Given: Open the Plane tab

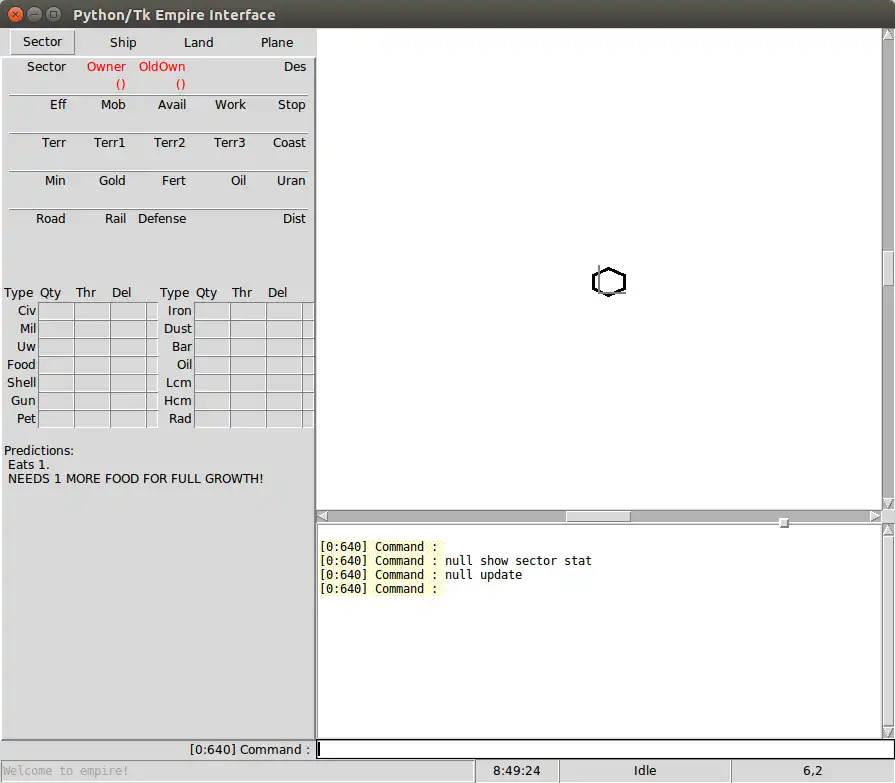Looking at the screenshot, I should tap(277, 42).
